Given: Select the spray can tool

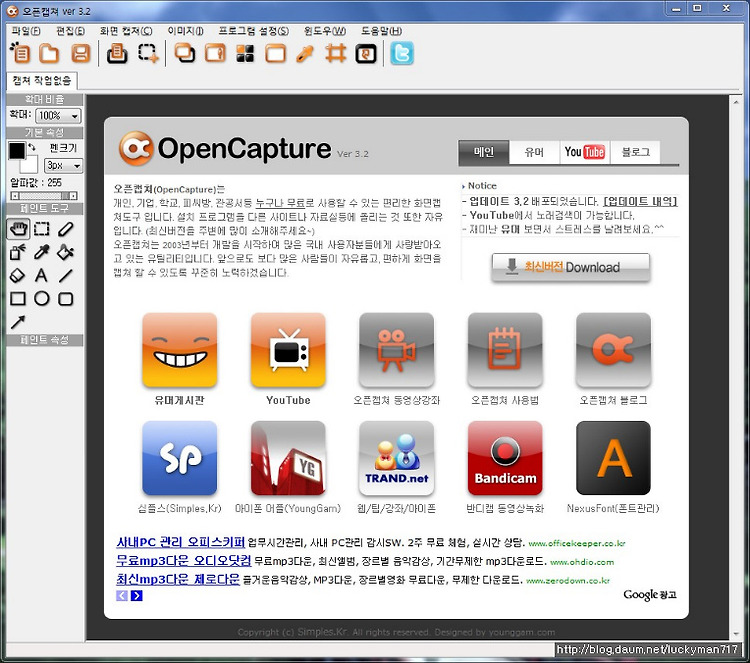Looking at the screenshot, I should tap(18, 252).
